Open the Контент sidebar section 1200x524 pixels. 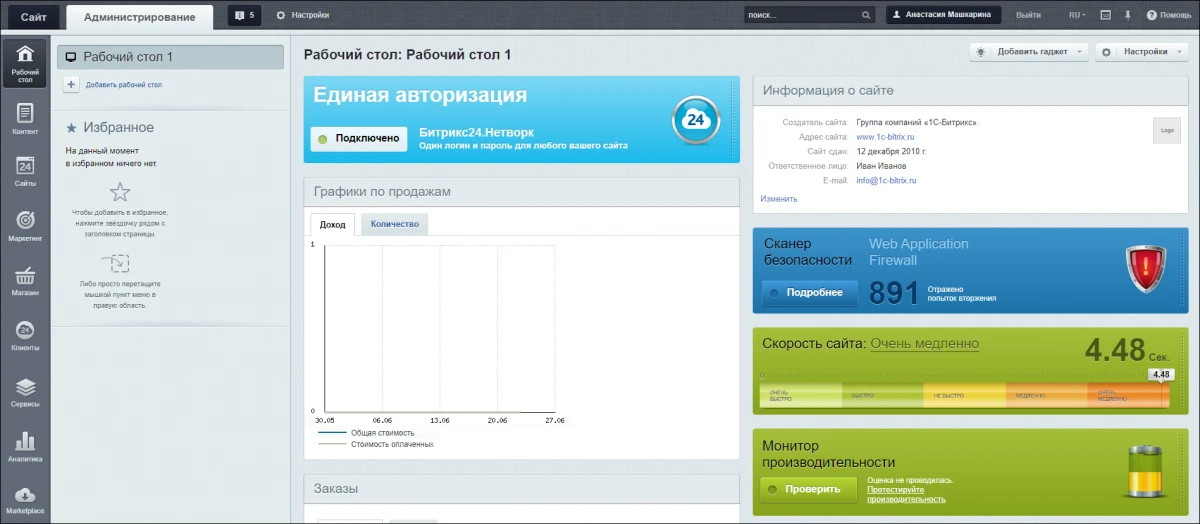coord(25,118)
